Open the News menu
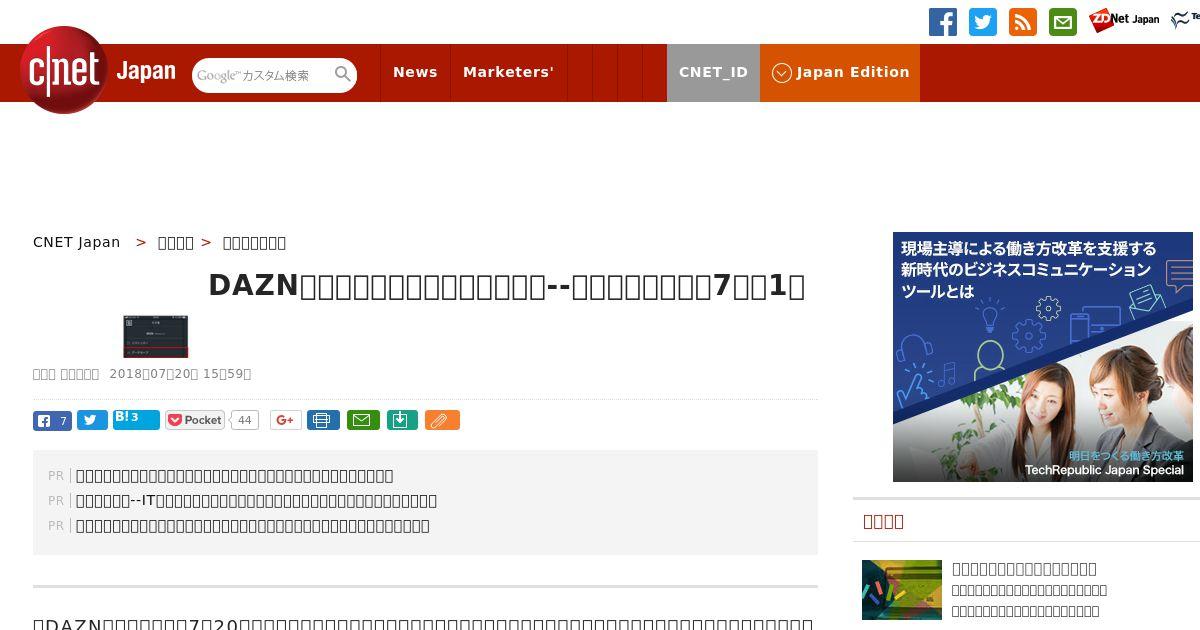The image size is (1200, 630). [415, 72]
